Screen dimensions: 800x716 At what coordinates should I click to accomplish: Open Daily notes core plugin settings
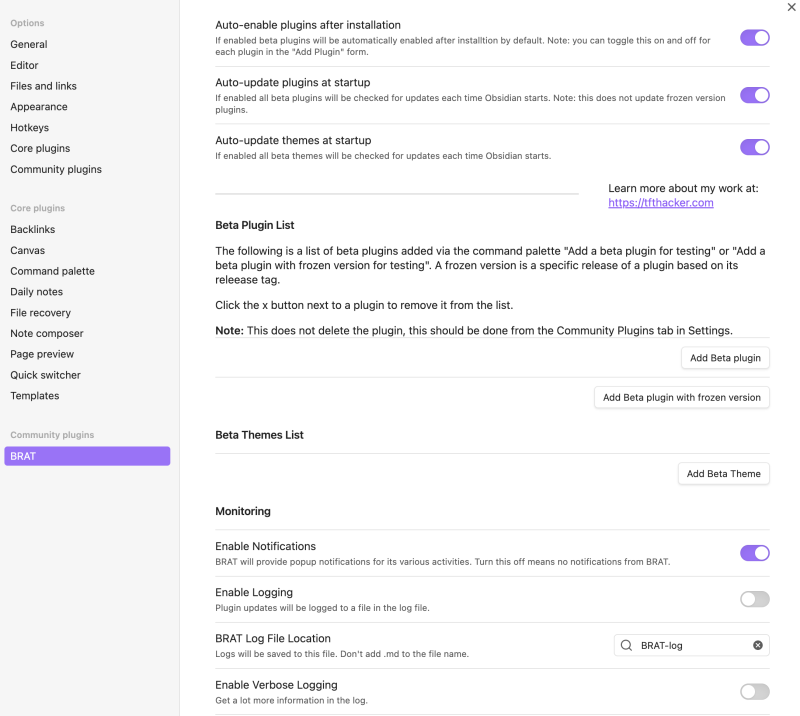tap(34, 291)
